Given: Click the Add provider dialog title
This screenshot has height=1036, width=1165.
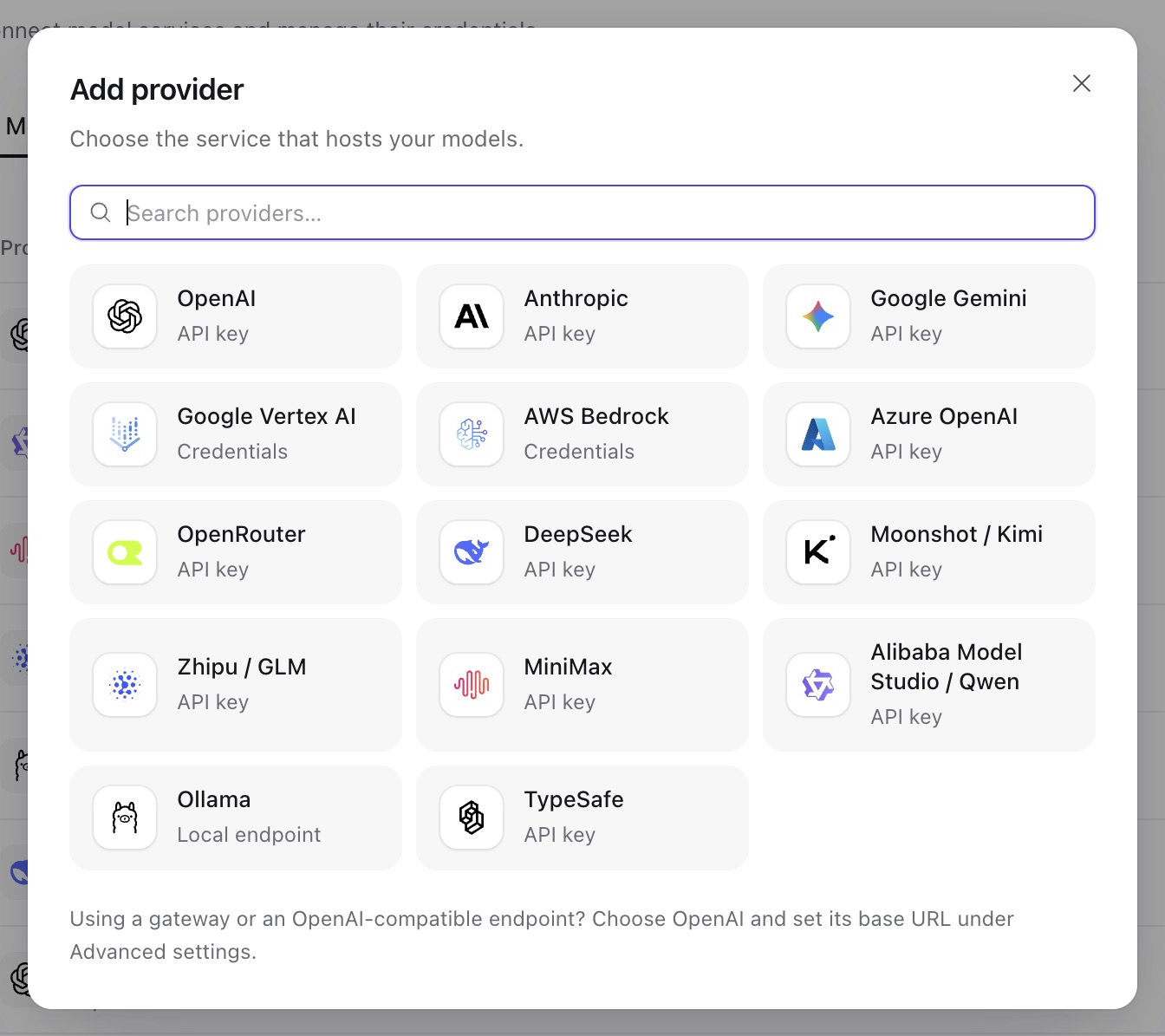Looking at the screenshot, I should (157, 89).
